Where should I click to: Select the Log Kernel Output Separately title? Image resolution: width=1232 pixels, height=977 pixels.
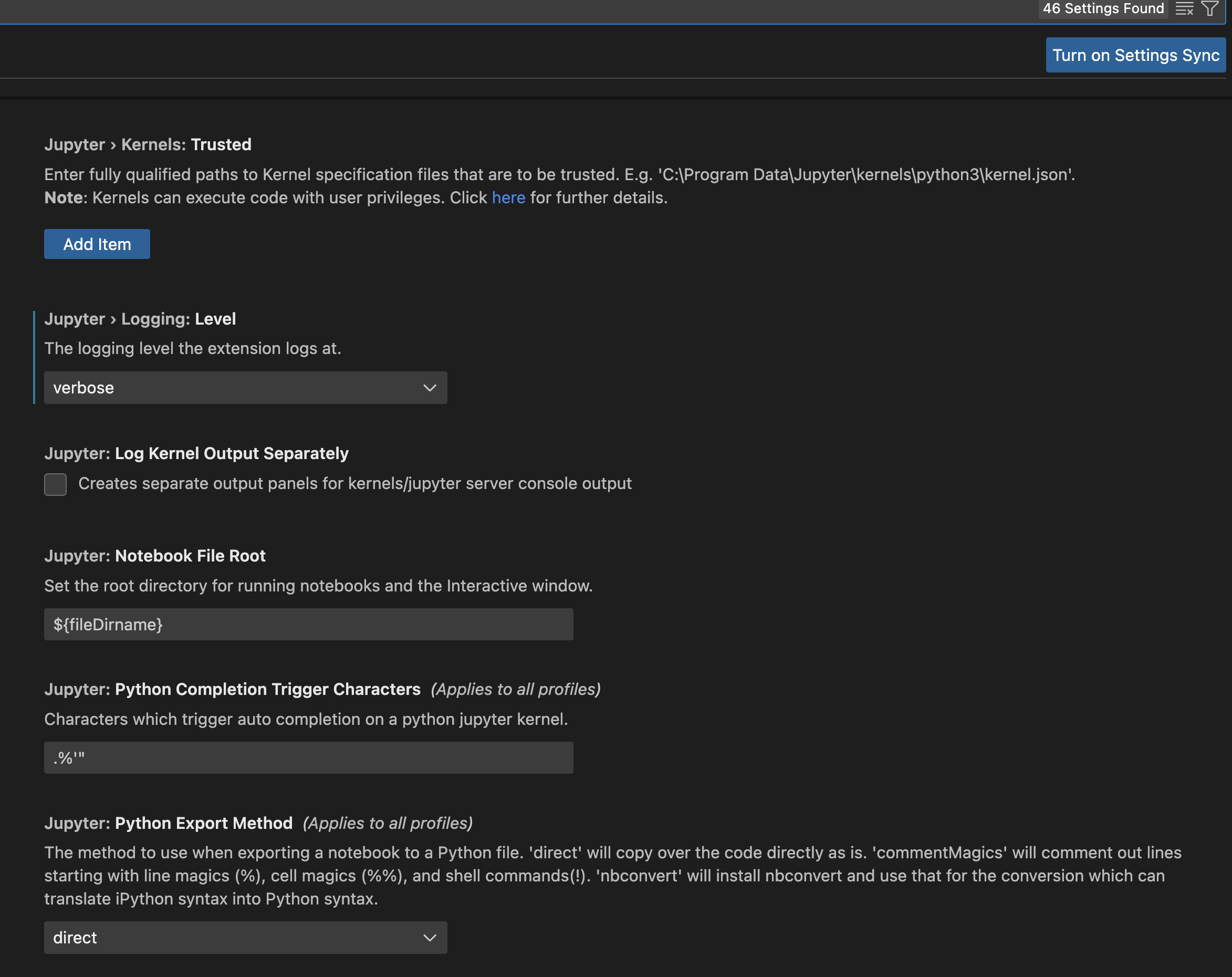(x=196, y=453)
